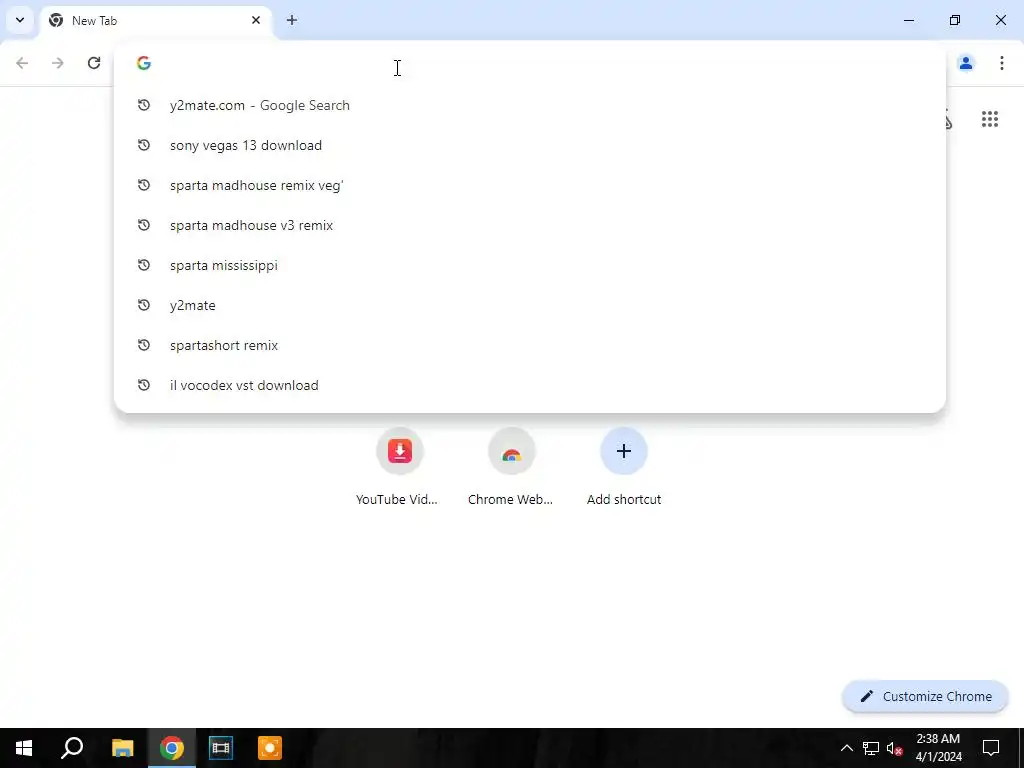The height and width of the screenshot is (768, 1024).
Task: Click history clock icon beside "spartashort remix"
Action: tap(144, 345)
